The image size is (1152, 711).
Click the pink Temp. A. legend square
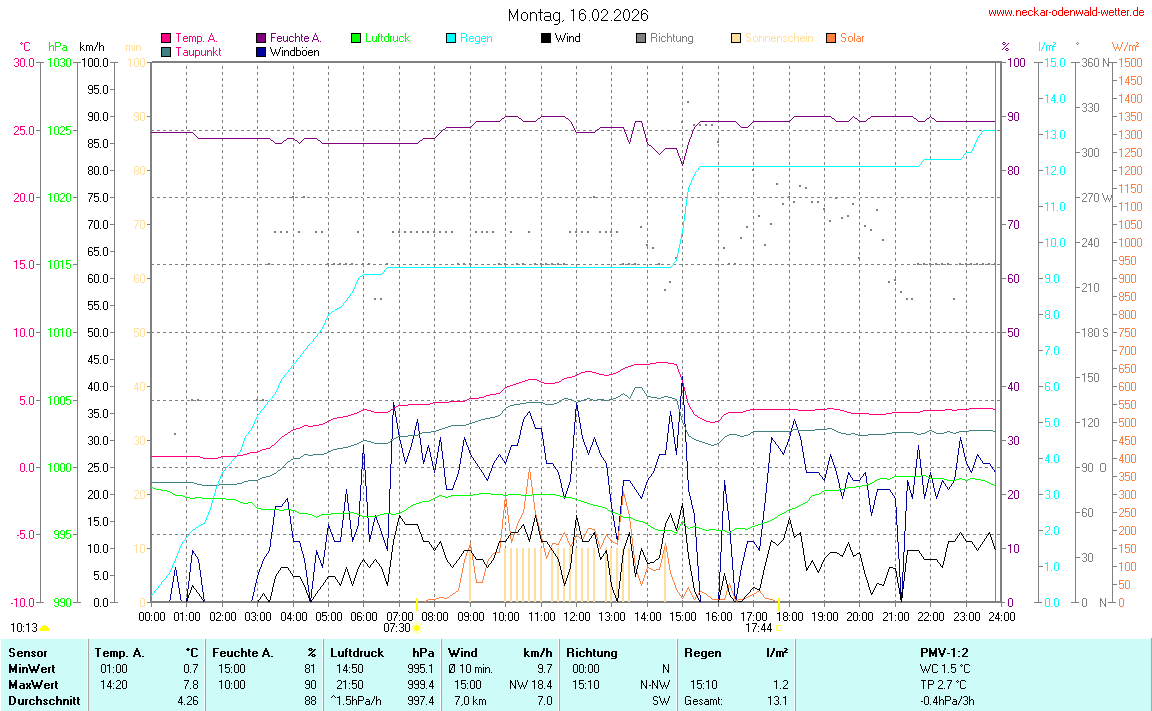(166, 38)
